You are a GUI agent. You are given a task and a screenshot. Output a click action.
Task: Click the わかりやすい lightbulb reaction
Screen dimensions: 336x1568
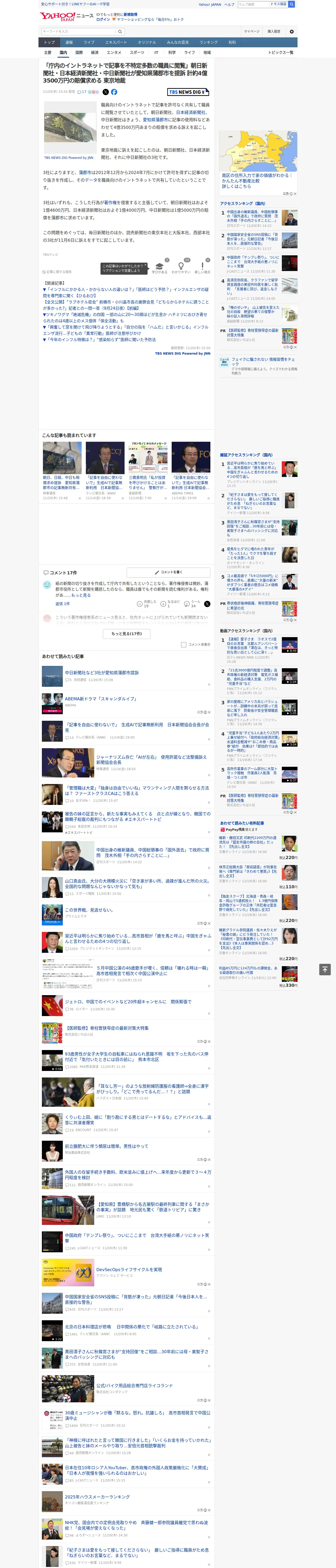click(x=181, y=266)
